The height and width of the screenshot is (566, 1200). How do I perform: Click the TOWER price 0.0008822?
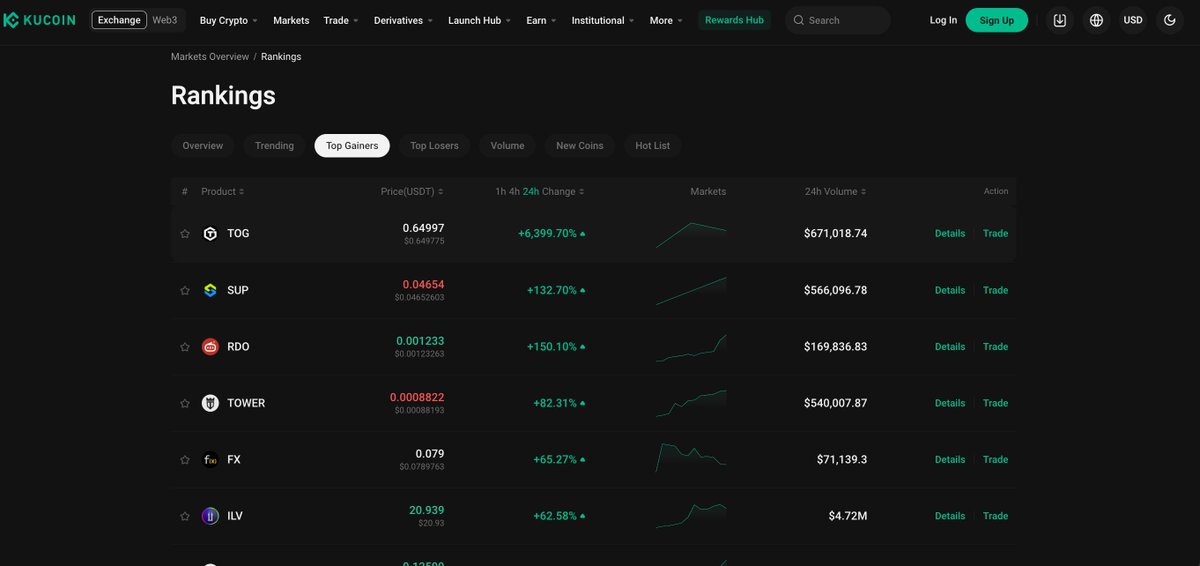pyautogui.click(x=417, y=397)
